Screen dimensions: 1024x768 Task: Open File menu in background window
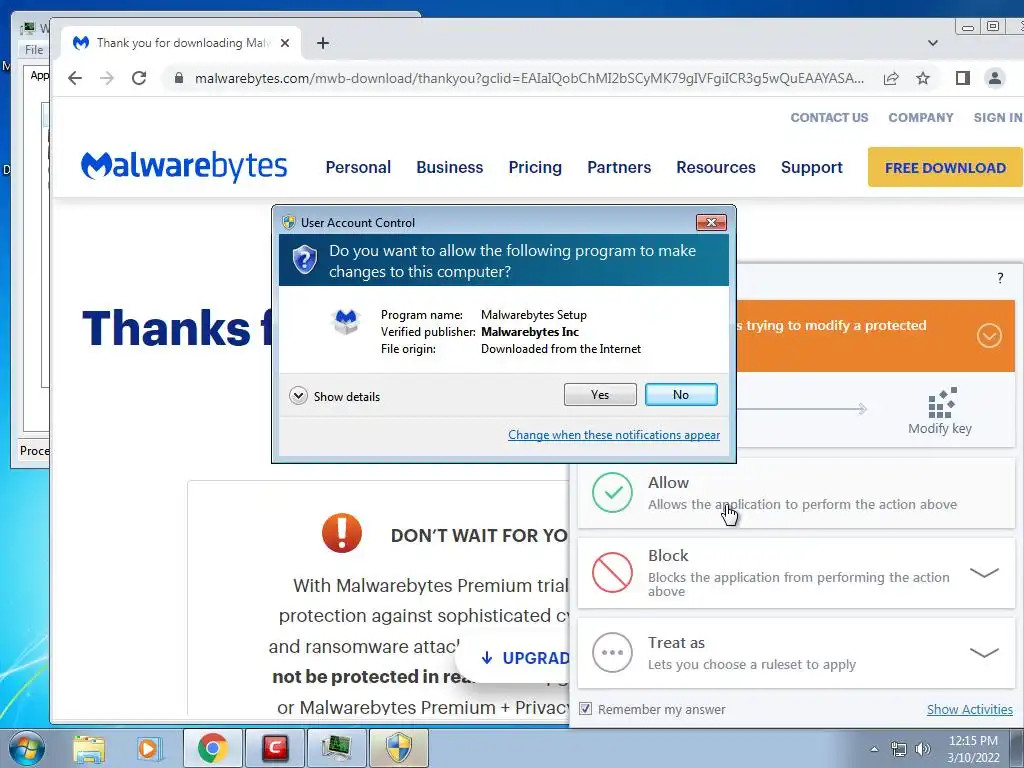(34, 50)
